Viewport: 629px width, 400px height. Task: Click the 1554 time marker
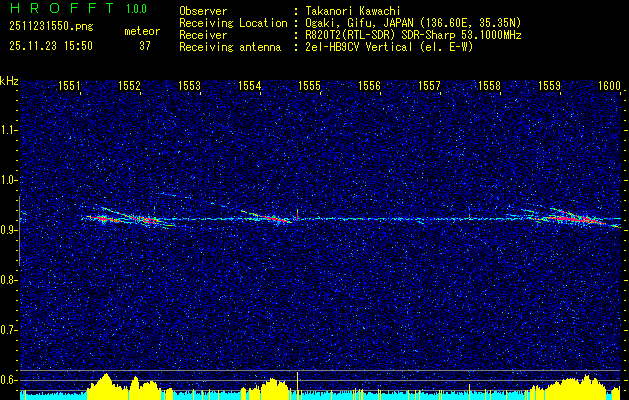[x=250, y=85]
